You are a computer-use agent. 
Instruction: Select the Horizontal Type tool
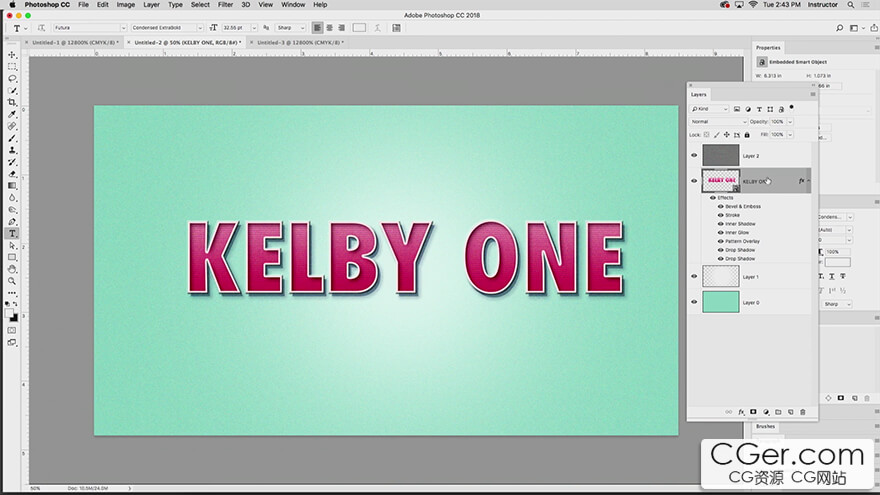point(12,233)
